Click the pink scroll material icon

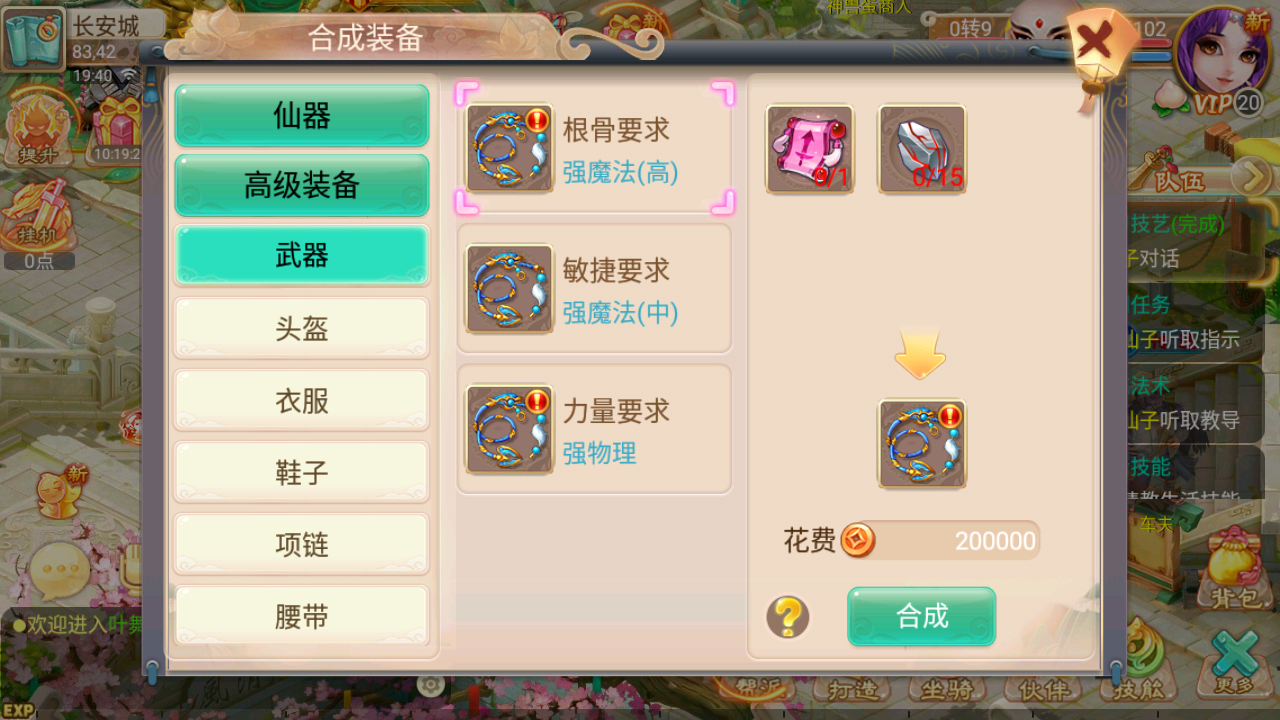pyautogui.click(x=810, y=149)
